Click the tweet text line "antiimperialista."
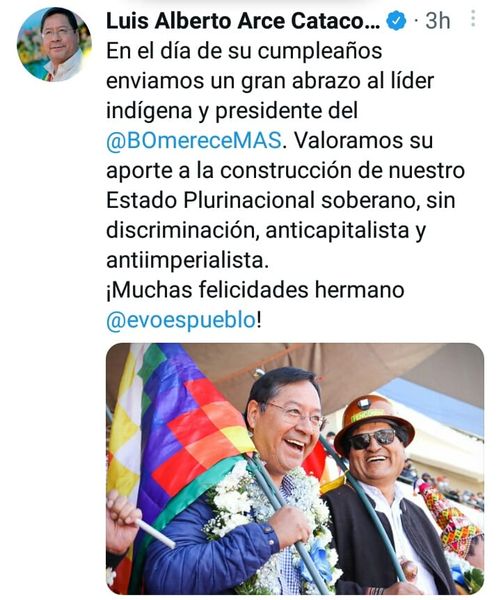501x600 pixels. [x=186, y=260]
